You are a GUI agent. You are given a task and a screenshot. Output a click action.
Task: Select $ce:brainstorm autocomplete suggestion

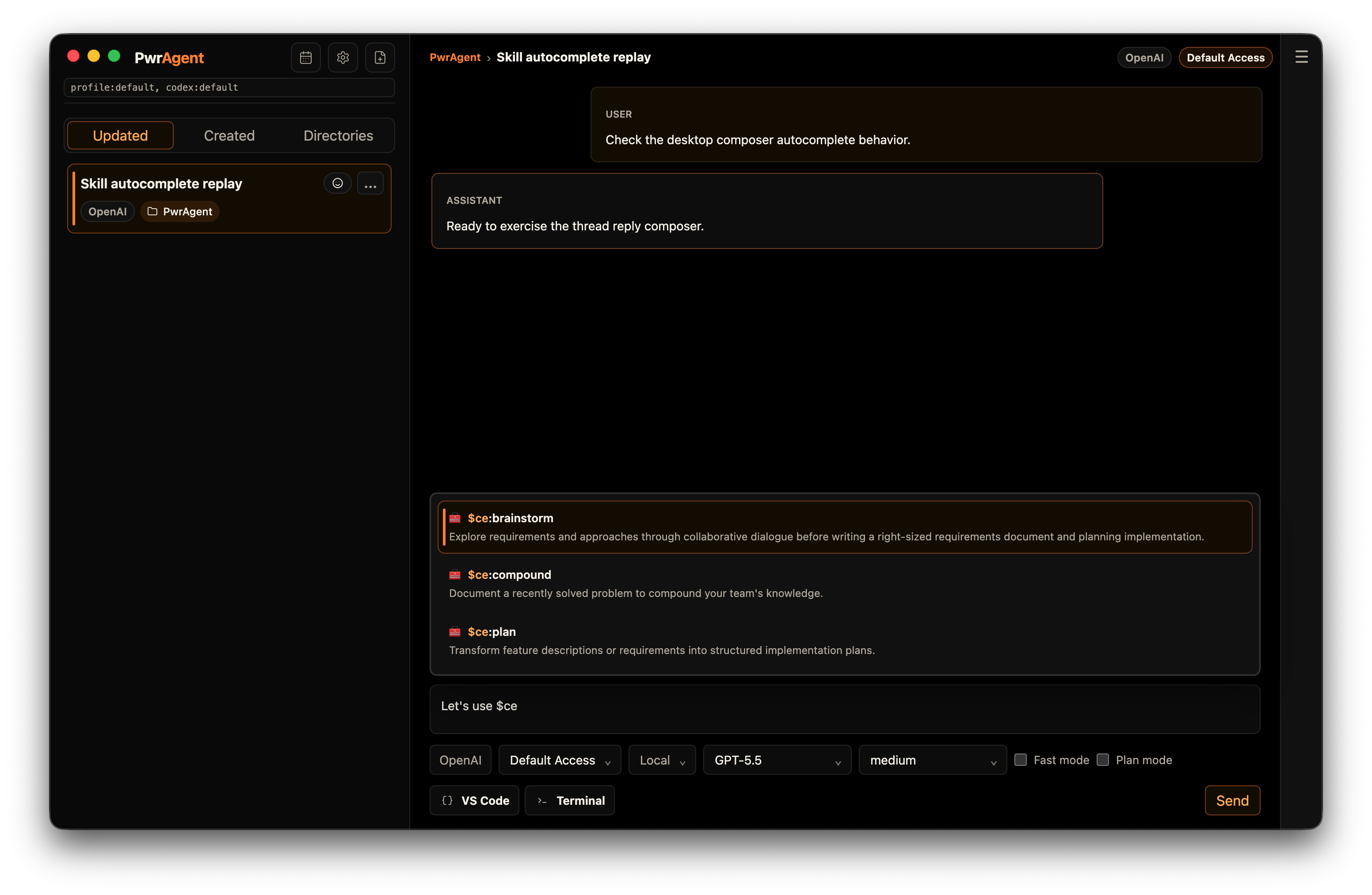[845, 527]
